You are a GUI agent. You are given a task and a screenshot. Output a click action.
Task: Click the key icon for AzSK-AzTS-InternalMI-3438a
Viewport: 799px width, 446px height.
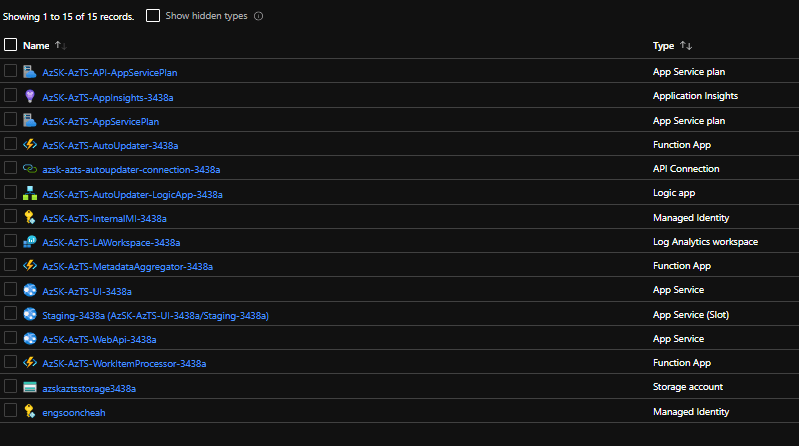click(30, 217)
